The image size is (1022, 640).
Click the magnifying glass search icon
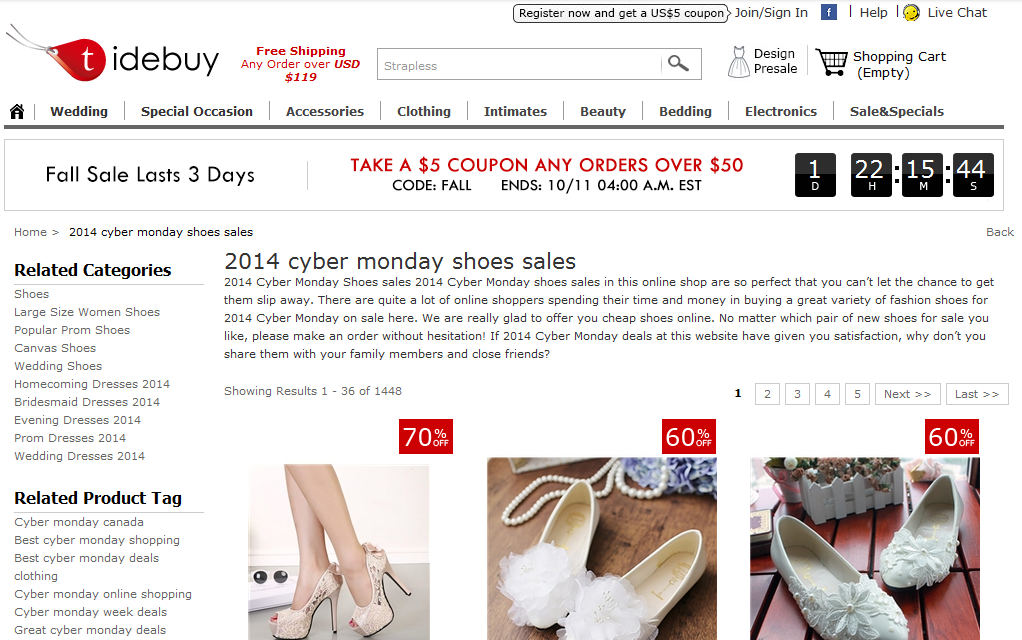point(678,63)
